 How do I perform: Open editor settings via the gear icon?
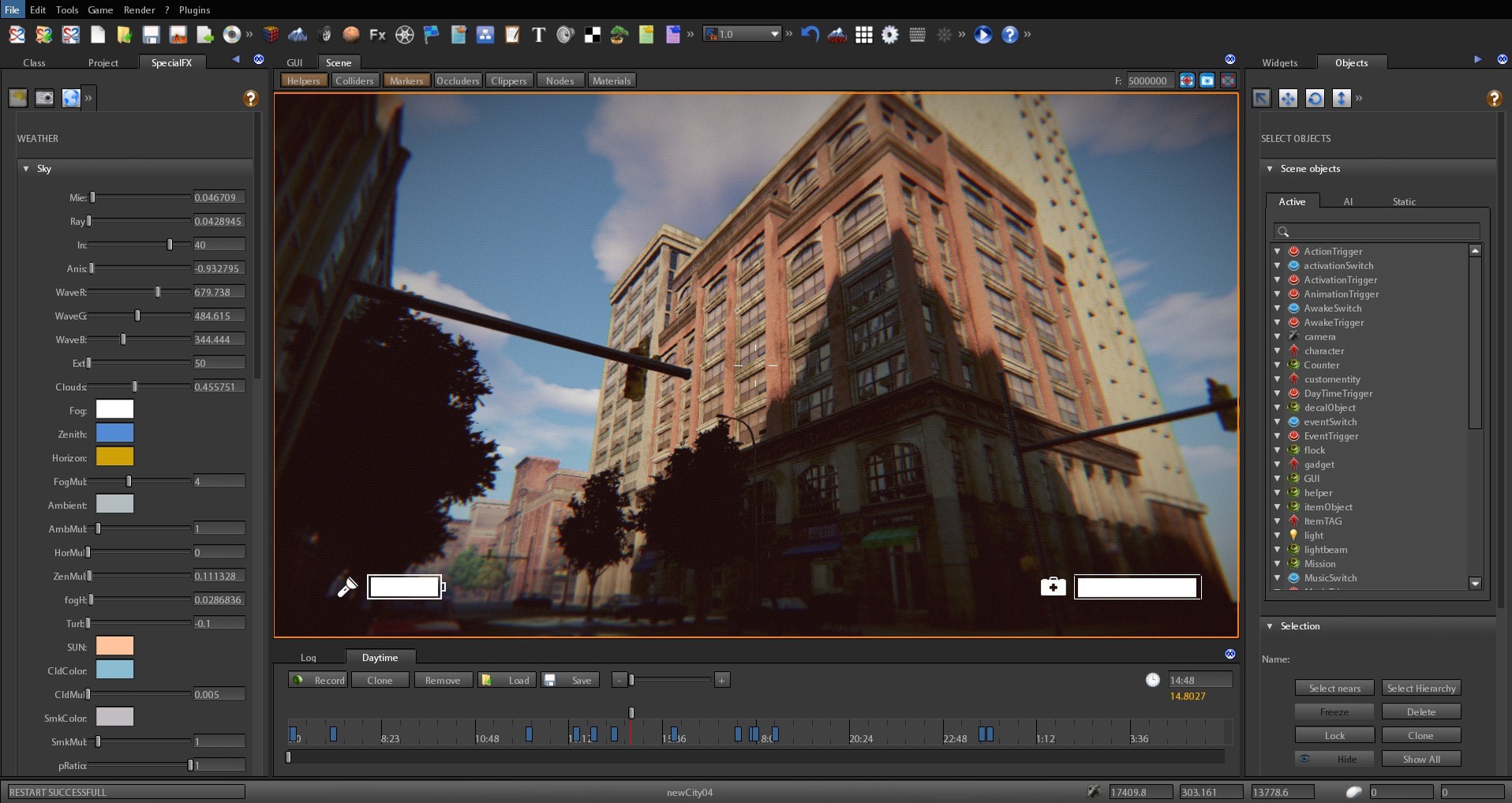point(889,34)
